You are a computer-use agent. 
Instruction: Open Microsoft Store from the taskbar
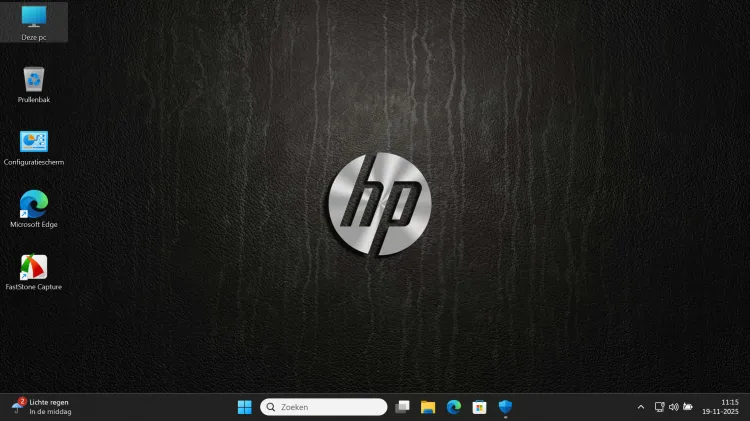coord(480,407)
